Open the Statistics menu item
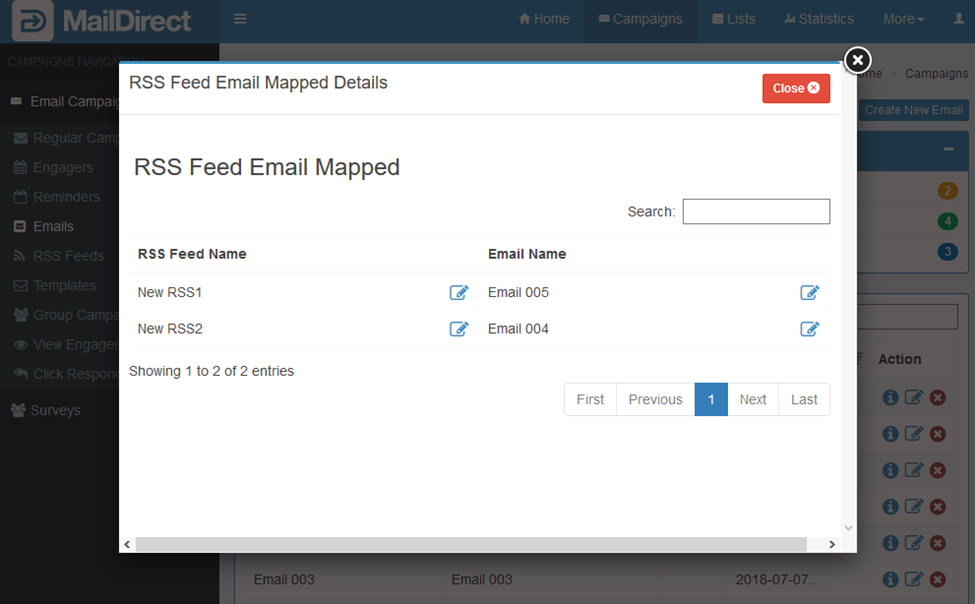 click(x=819, y=19)
